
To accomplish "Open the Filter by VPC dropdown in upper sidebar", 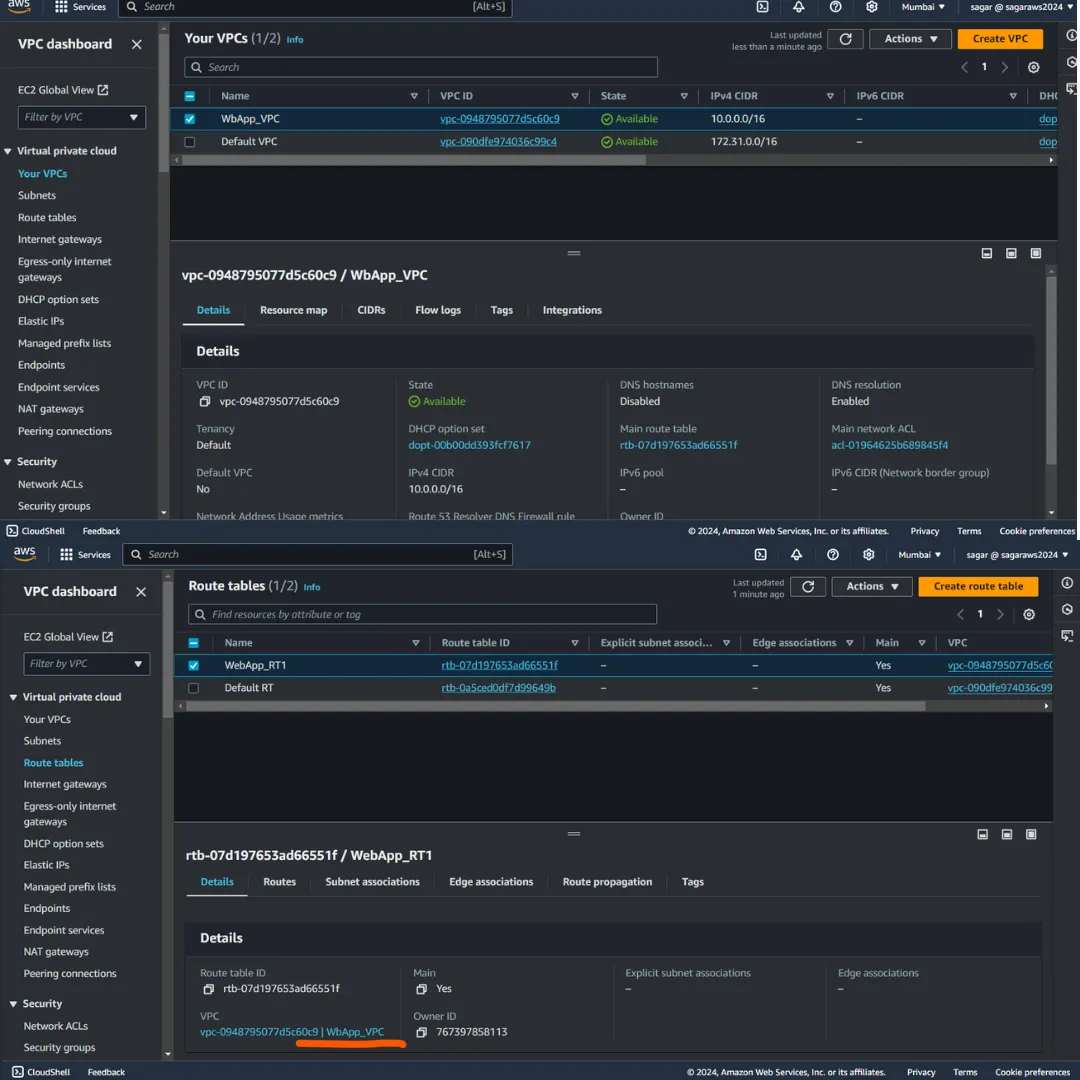I will pyautogui.click(x=81, y=117).
